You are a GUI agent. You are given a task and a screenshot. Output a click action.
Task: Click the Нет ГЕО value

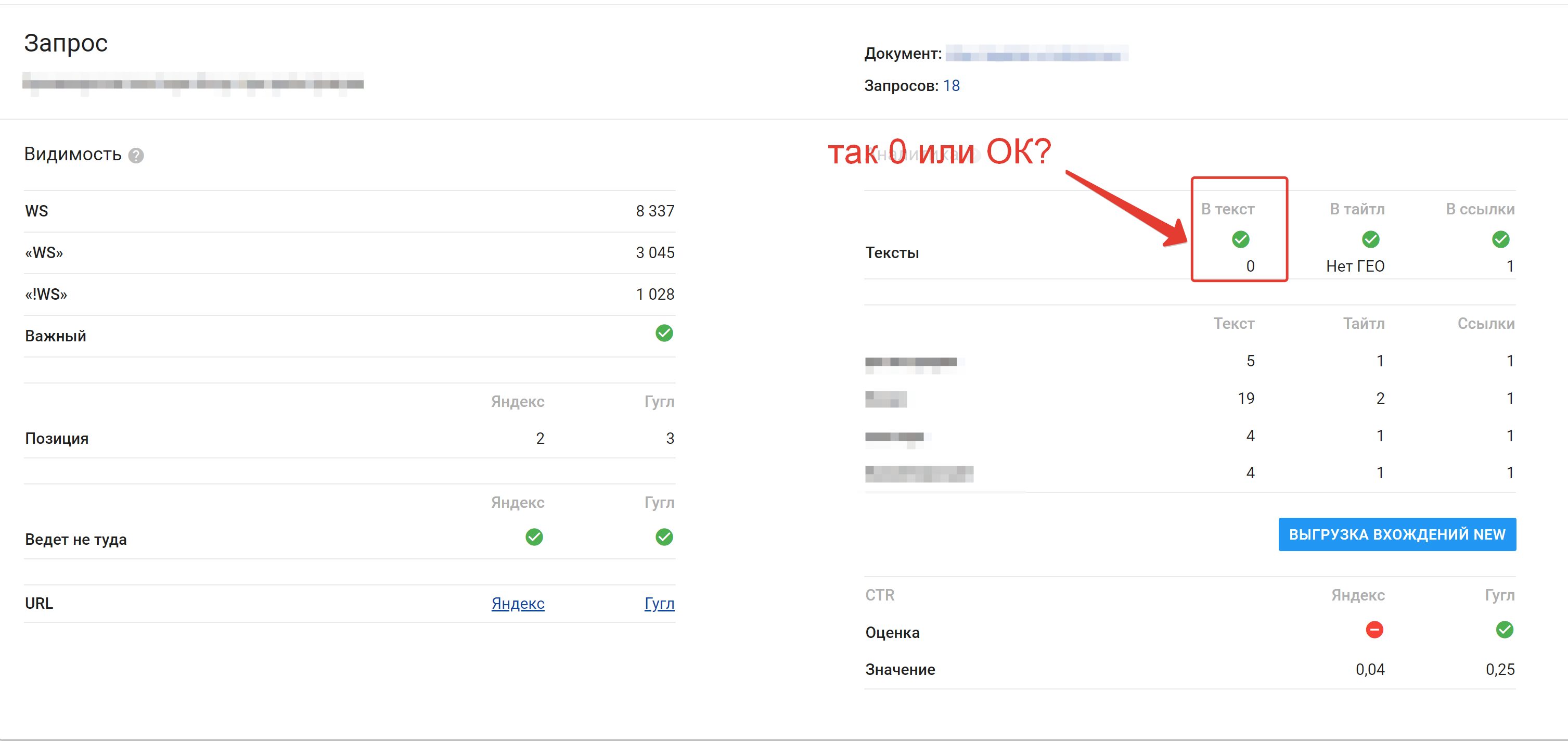tap(1355, 266)
